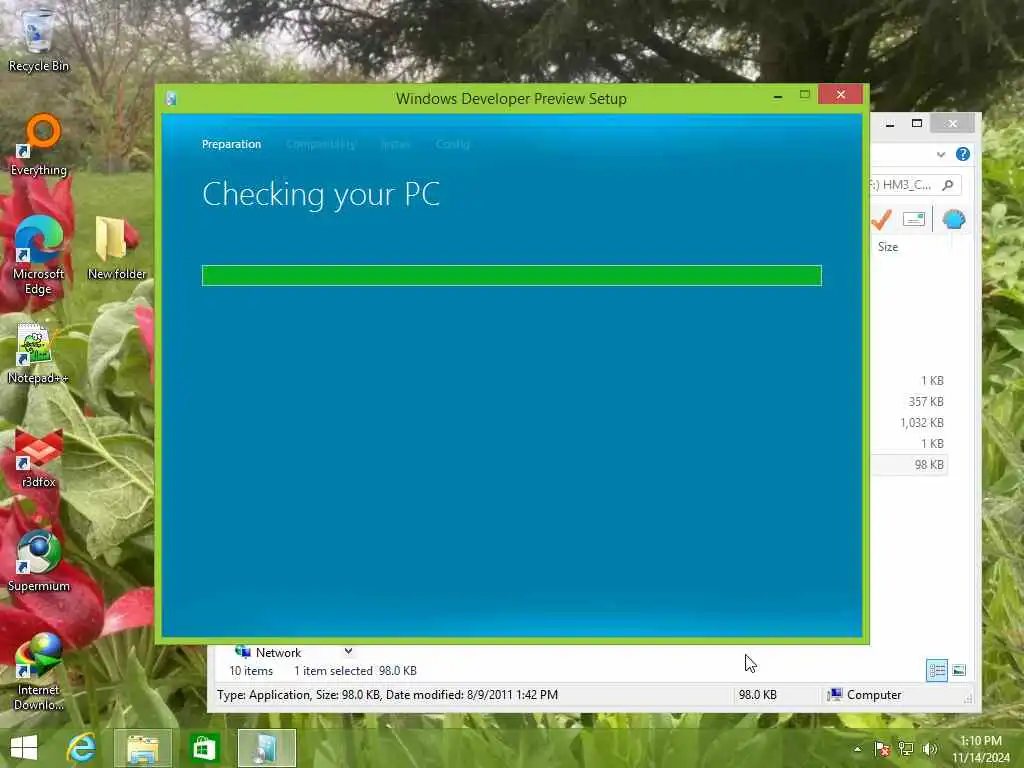Click the blue shell toolbar icon in Explorer

coord(953,219)
